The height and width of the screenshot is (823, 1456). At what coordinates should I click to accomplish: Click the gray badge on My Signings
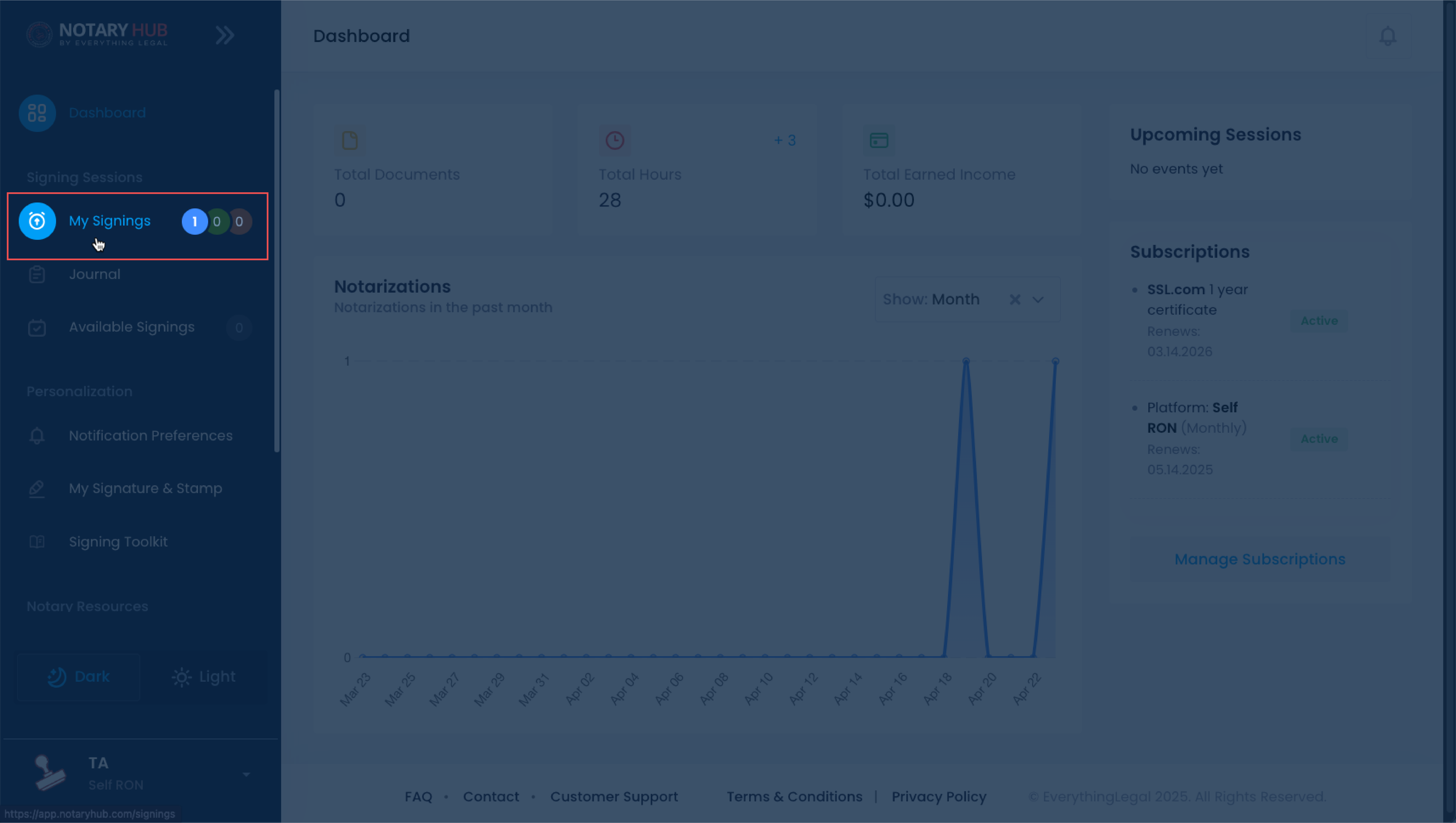tap(240, 222)
